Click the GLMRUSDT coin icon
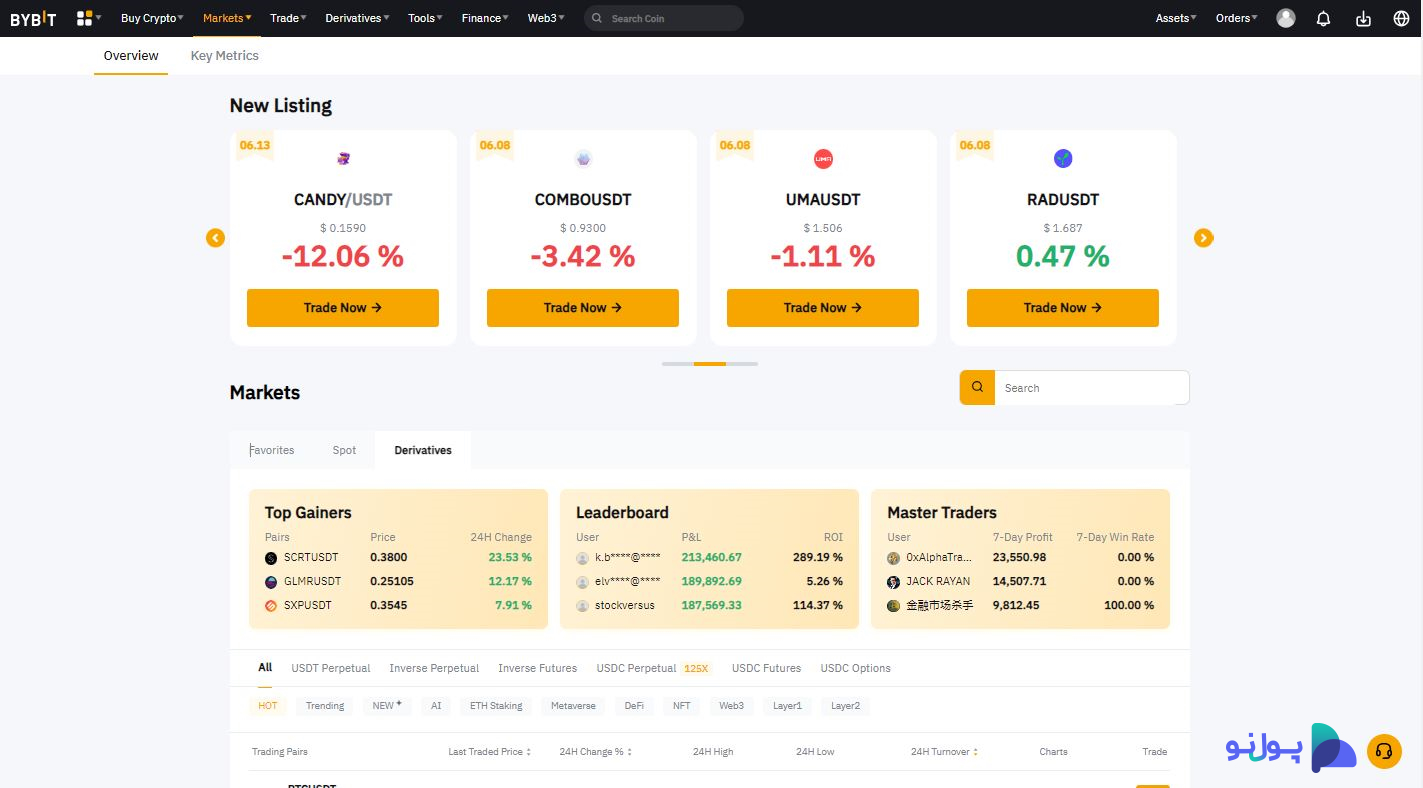Screen dimensions: 1423x788 (271, 582)
